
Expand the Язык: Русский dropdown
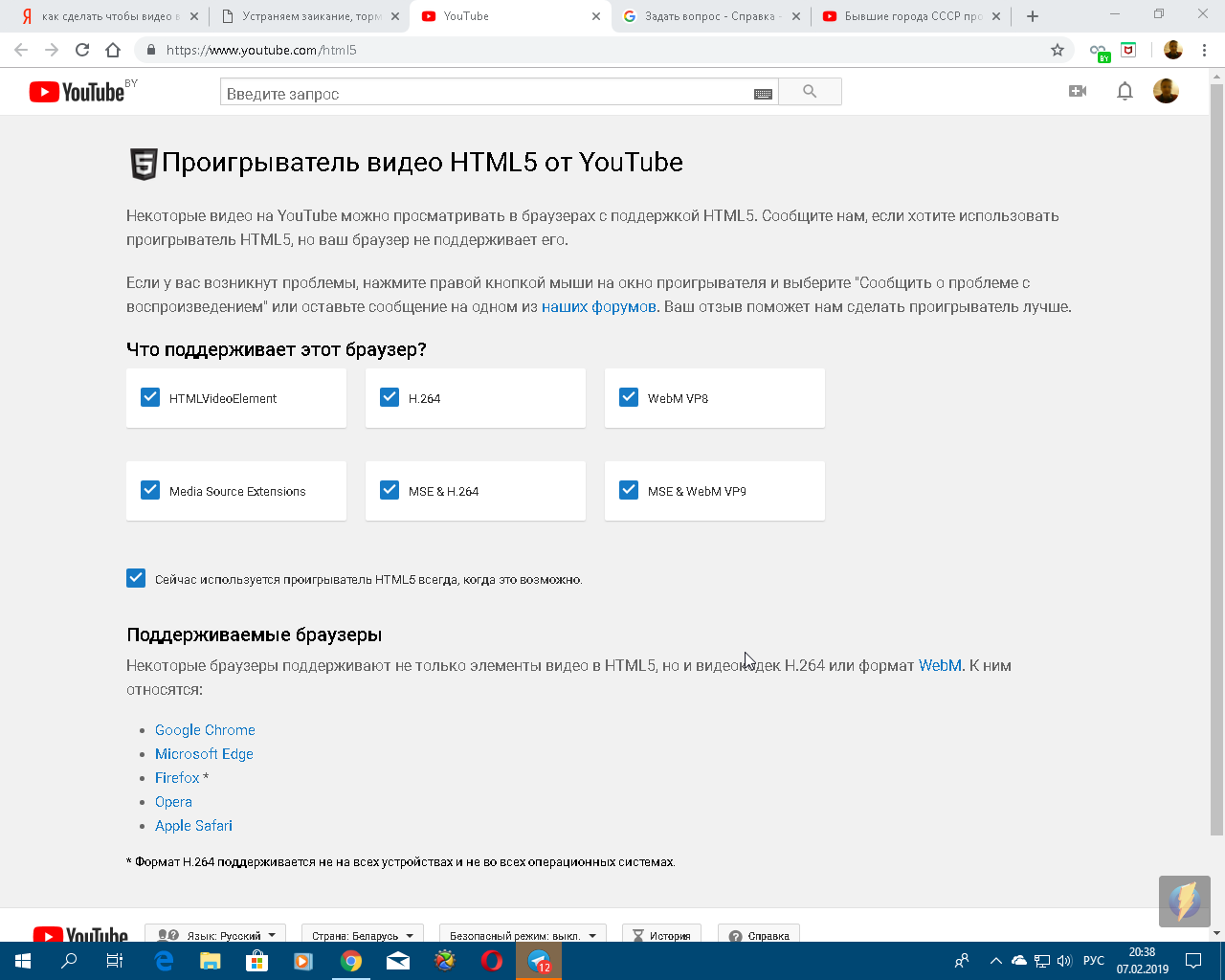click(x=215, y=934)
